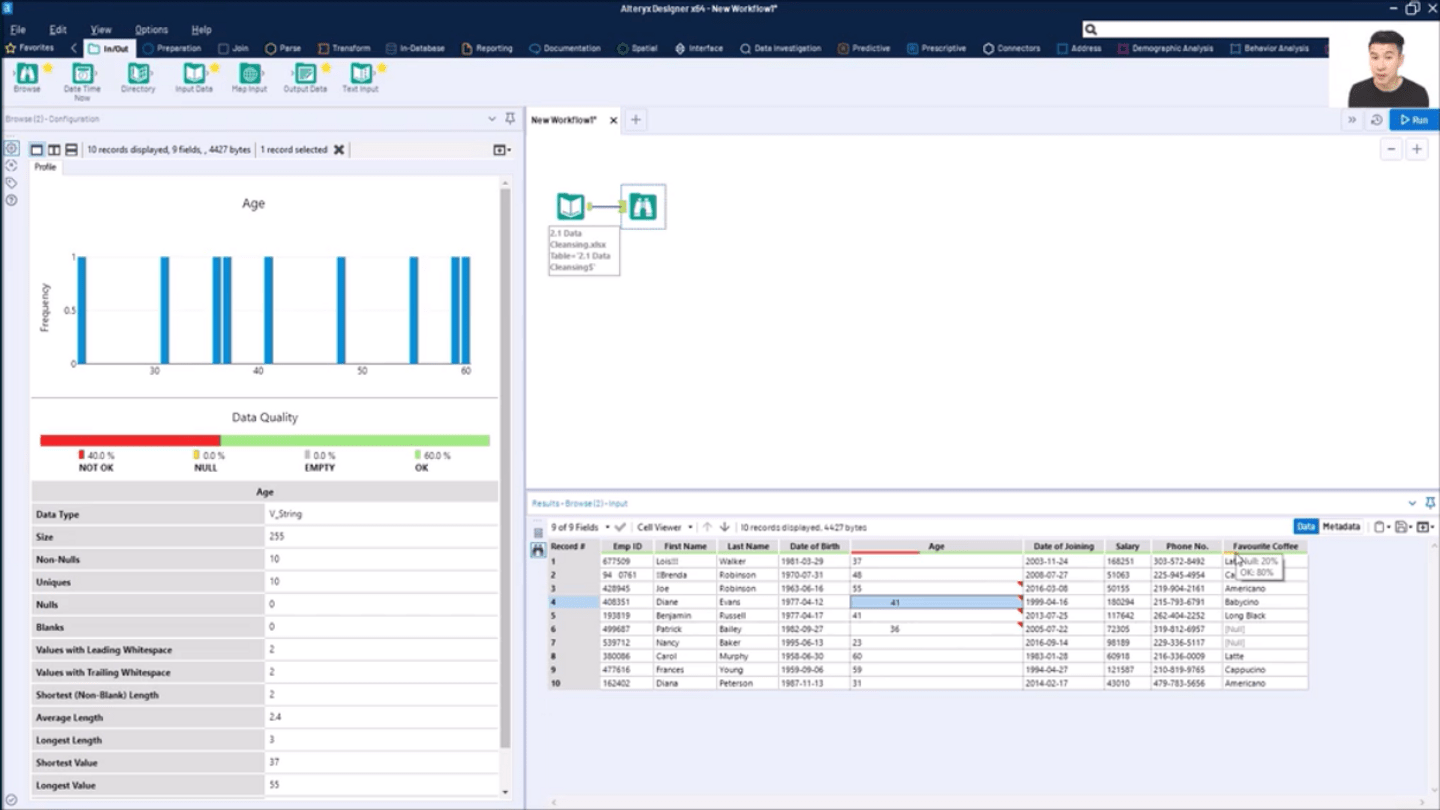Select the Map Input tool icon
This screenshot has height=810, width=1440.
tap(249, 75)
